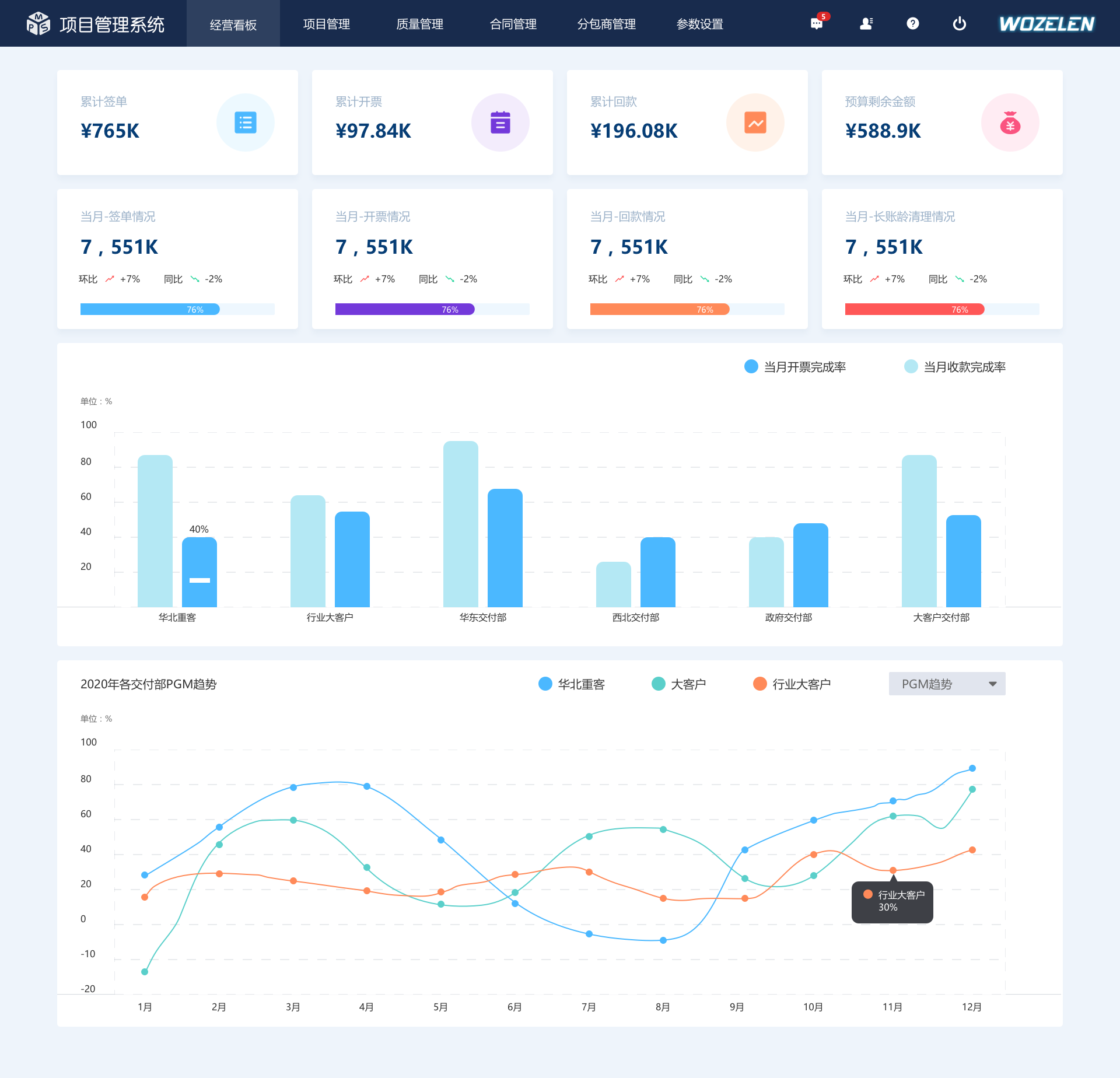Click the 行业大客户 bar chart axis label

pos(330,617)
